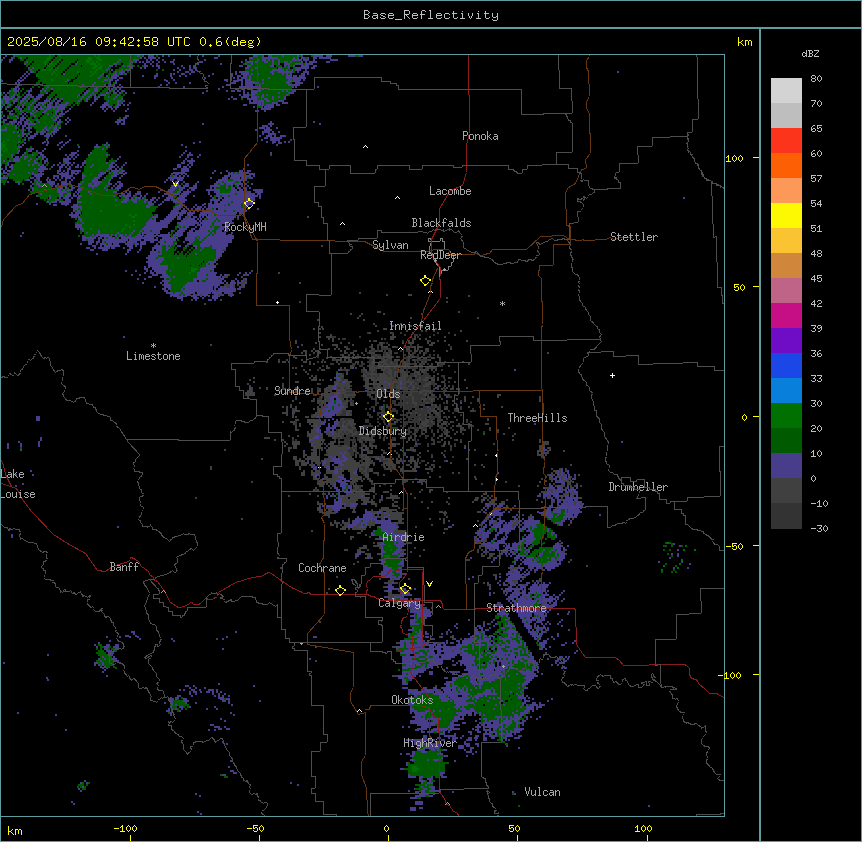Click the purple 36-39 dBZ color band
862x842 pixels.
click(x=786, y=341)
